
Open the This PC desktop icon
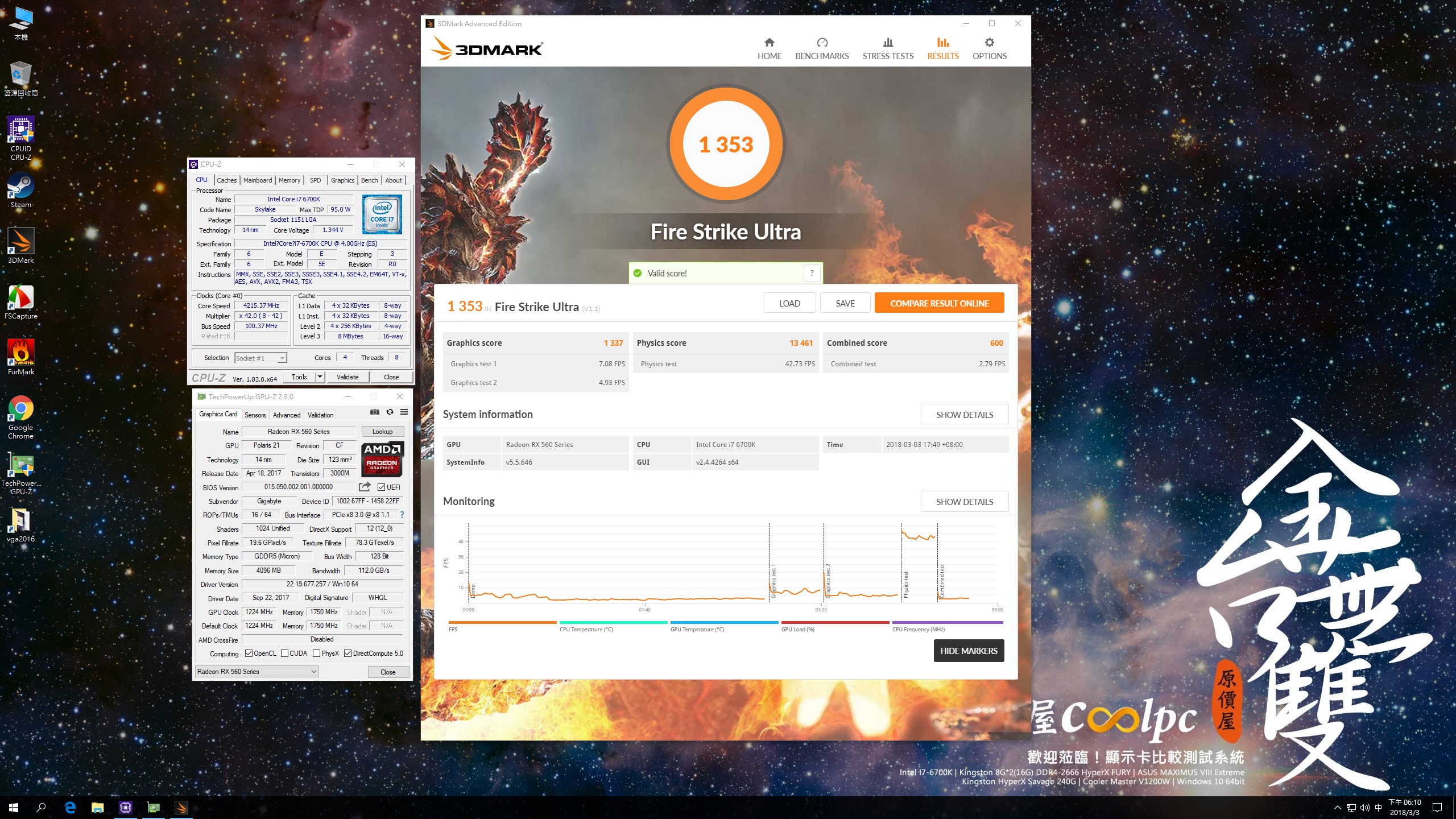coord(20,23)
